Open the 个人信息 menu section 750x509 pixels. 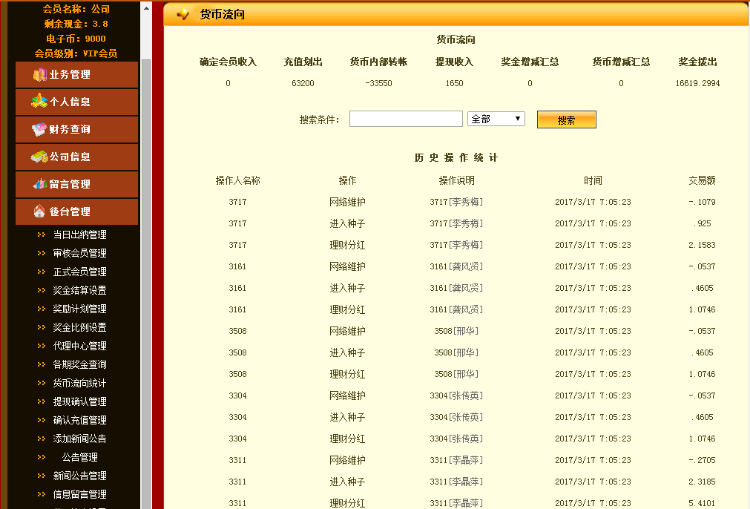(x=77, y=102)
